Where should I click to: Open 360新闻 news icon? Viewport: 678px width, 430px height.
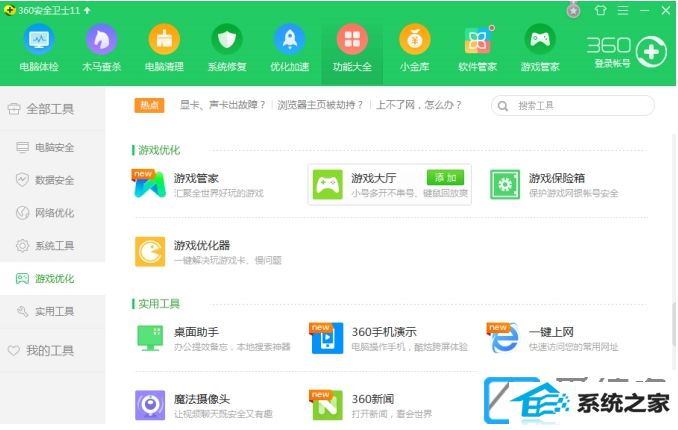(327, 405)
